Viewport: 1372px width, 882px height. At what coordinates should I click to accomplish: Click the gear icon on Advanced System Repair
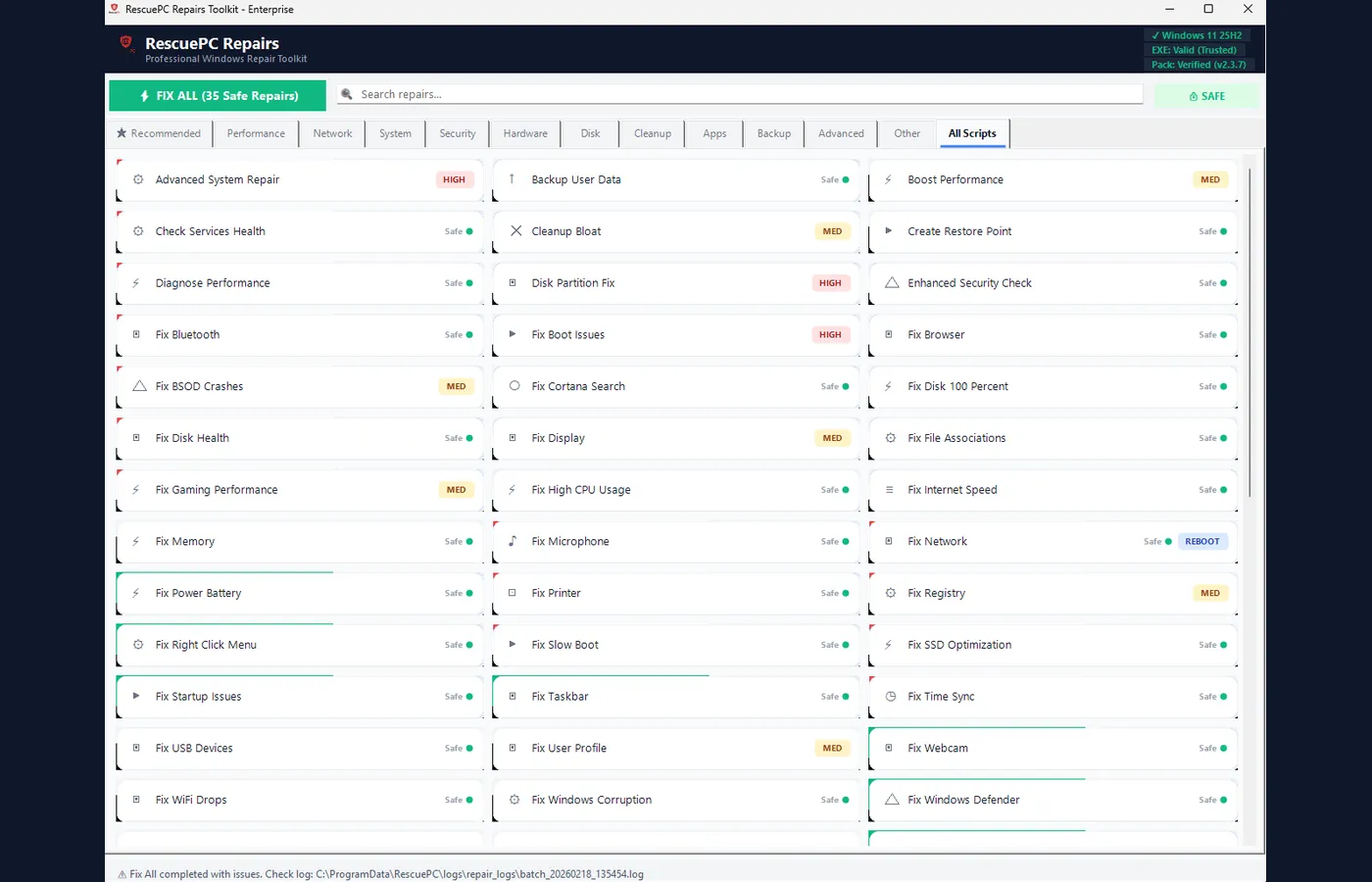pos(138,179)
